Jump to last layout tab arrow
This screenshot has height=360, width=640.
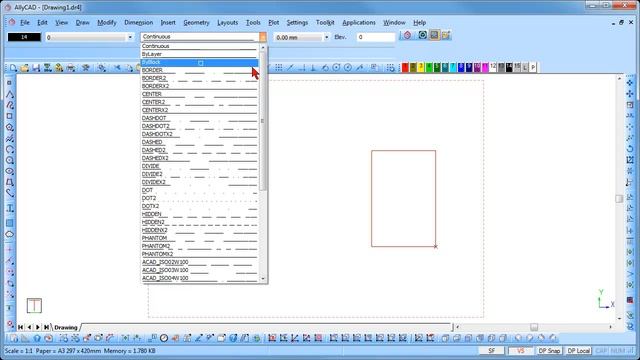46,327
